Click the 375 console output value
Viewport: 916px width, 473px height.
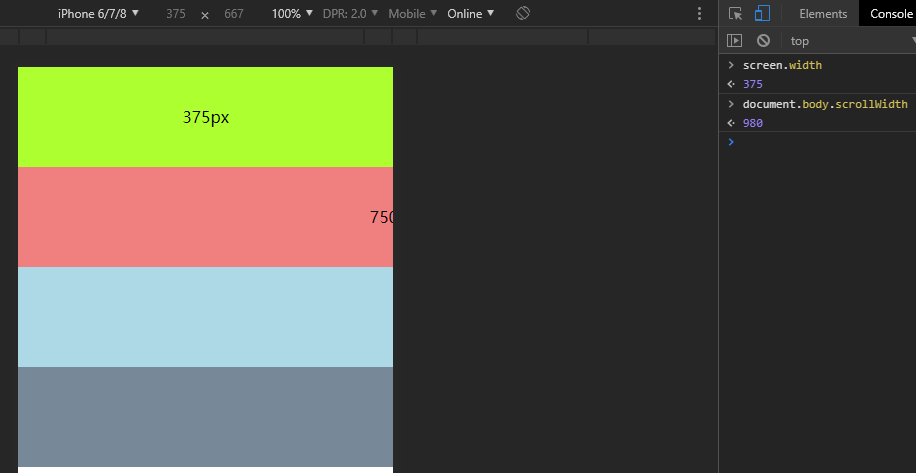click(752, 84)
